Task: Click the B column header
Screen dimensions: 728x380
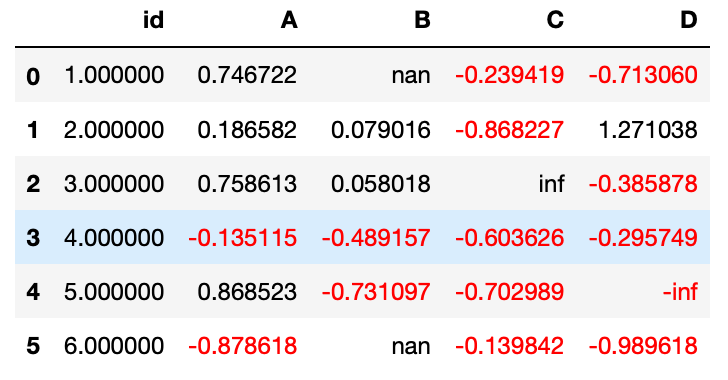Action: (422, 20)
